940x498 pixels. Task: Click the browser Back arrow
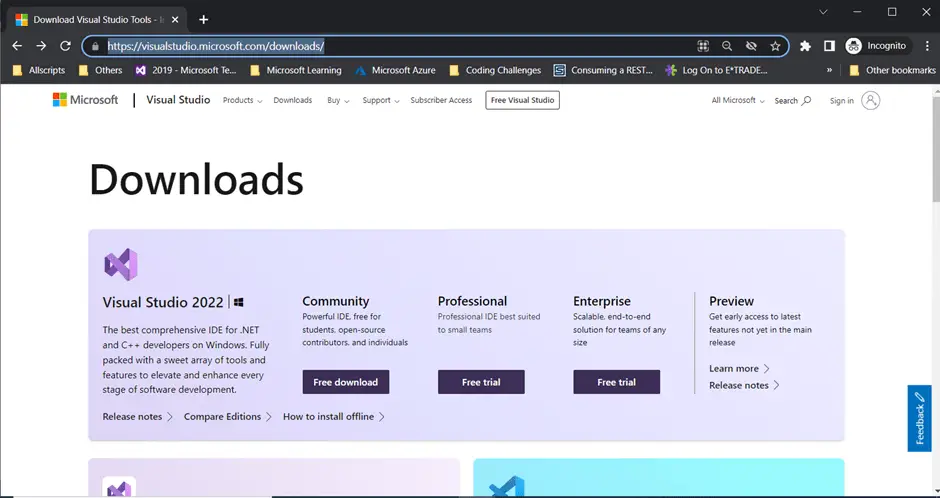17,46
